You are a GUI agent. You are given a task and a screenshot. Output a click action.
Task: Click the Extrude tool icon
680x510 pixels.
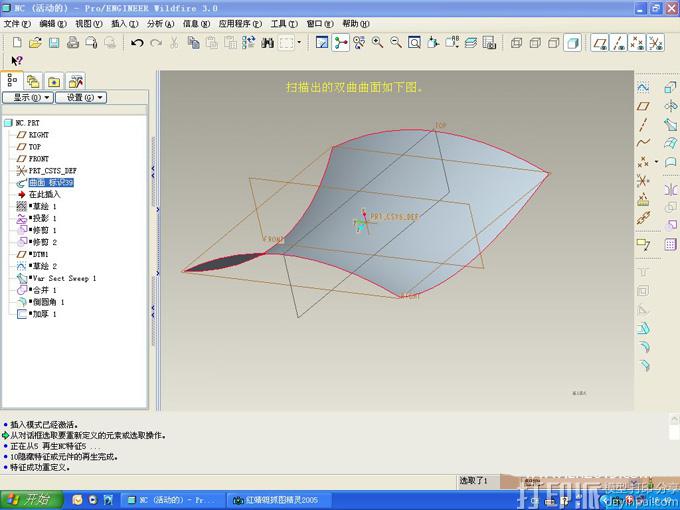(670, 87)
